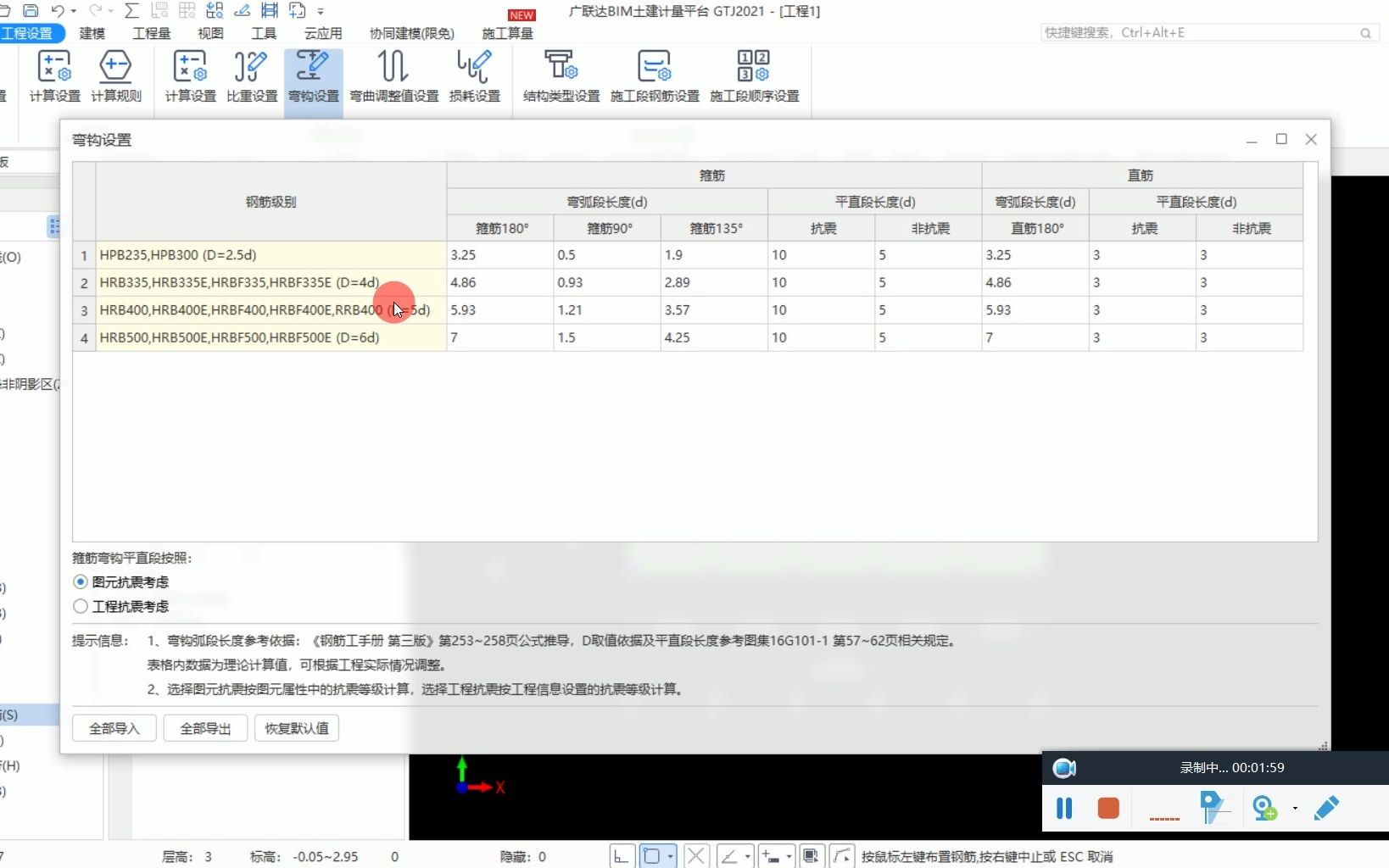Select the 工程抗震考虑 radio option
Screen dimensions: 1389x868
click(x=121, y=606)
